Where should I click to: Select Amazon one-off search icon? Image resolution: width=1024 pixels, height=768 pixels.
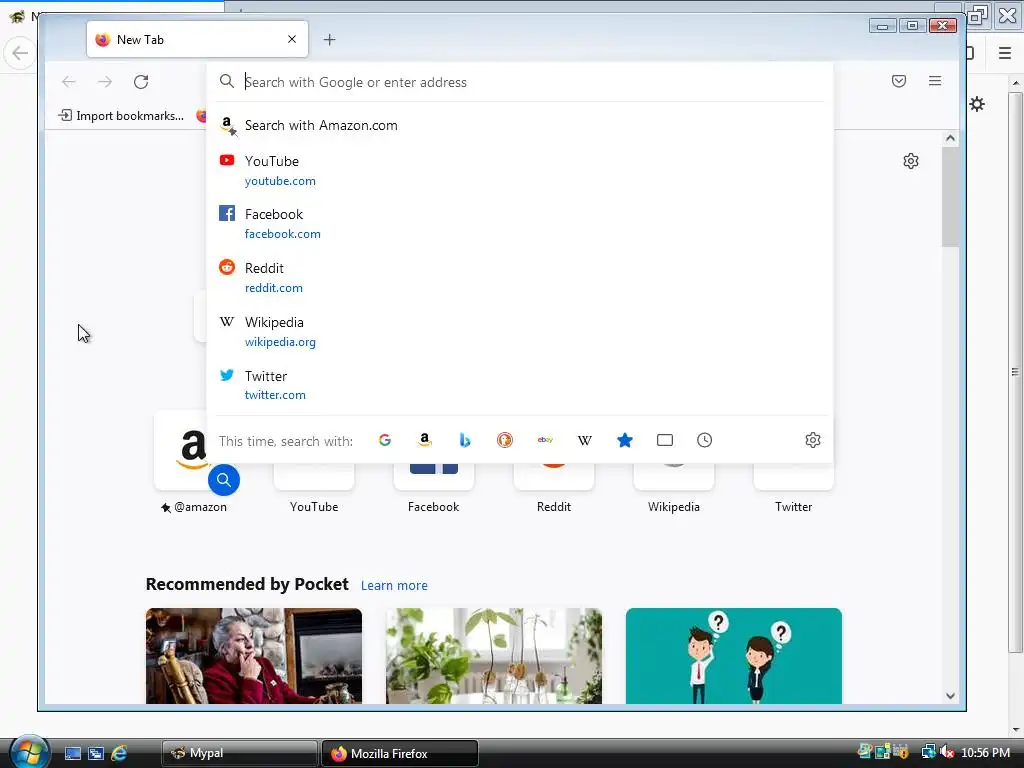[424, 440]
